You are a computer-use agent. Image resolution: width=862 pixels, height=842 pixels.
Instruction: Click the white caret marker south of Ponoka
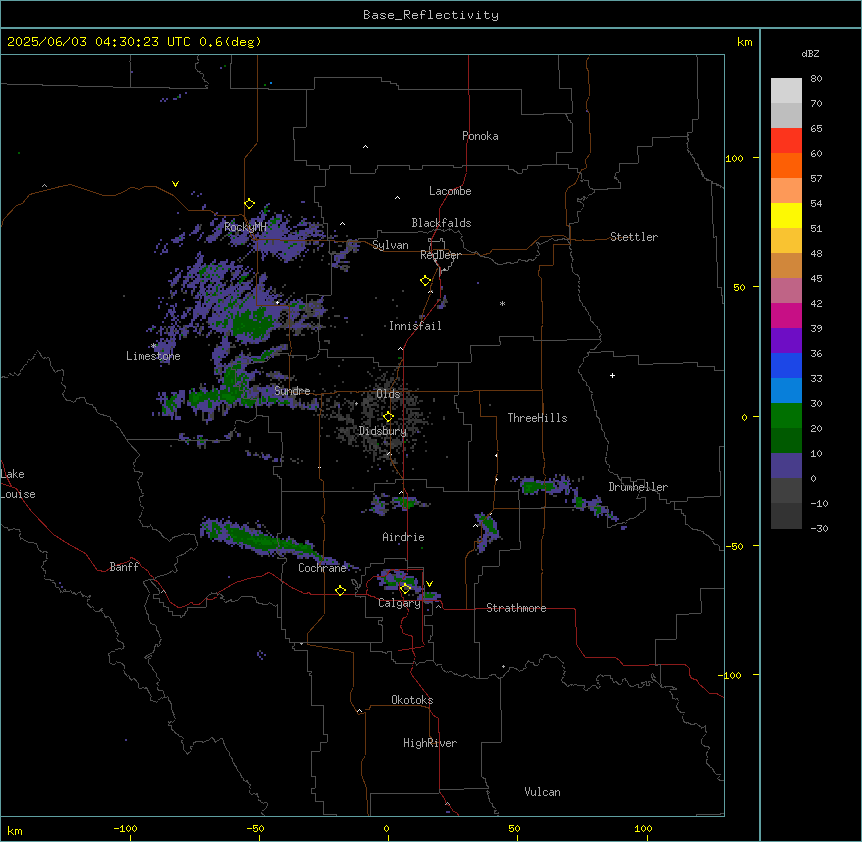click(x=365, y=147)
